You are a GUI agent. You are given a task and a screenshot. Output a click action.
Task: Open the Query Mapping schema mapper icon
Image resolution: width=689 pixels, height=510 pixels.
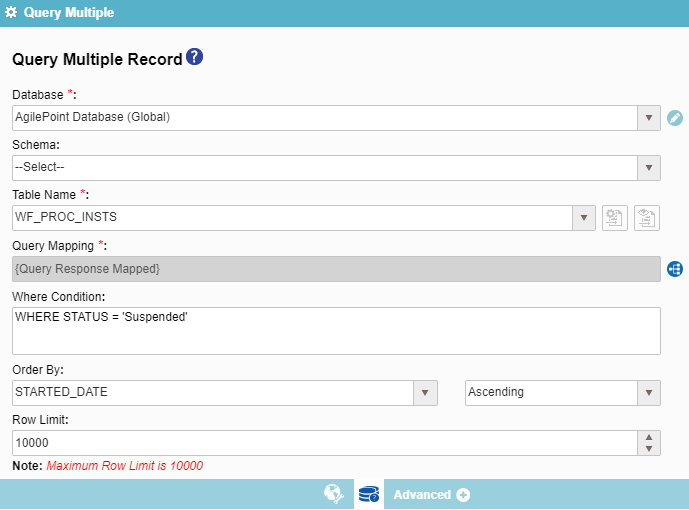click(x=675, y=269)
